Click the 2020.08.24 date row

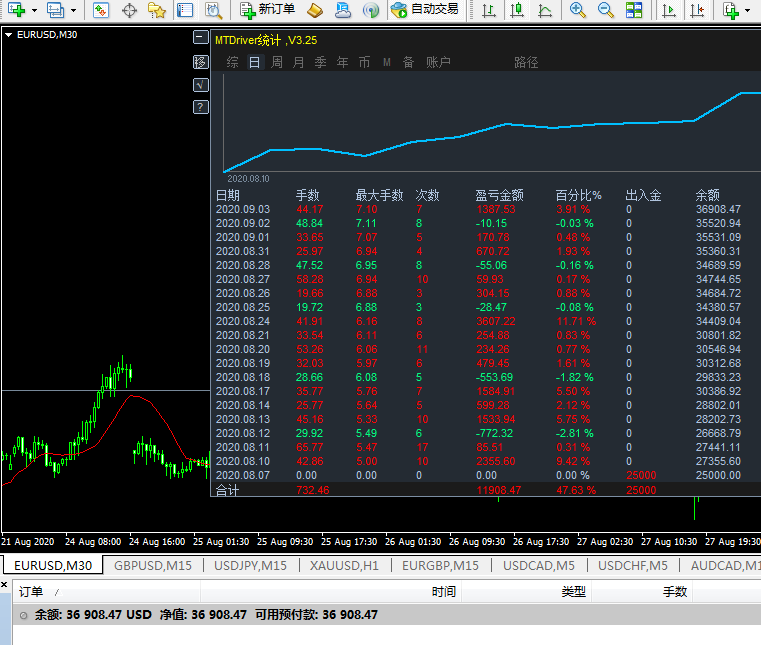(488, 321)
